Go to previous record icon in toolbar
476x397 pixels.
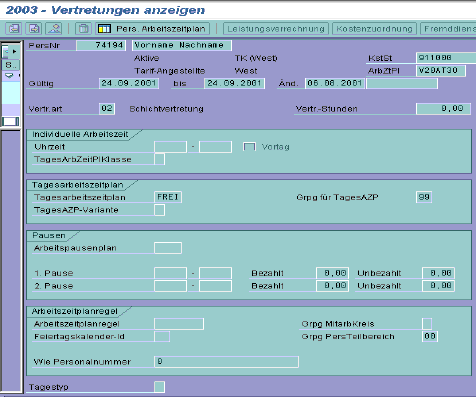click(x=14, y=29)
